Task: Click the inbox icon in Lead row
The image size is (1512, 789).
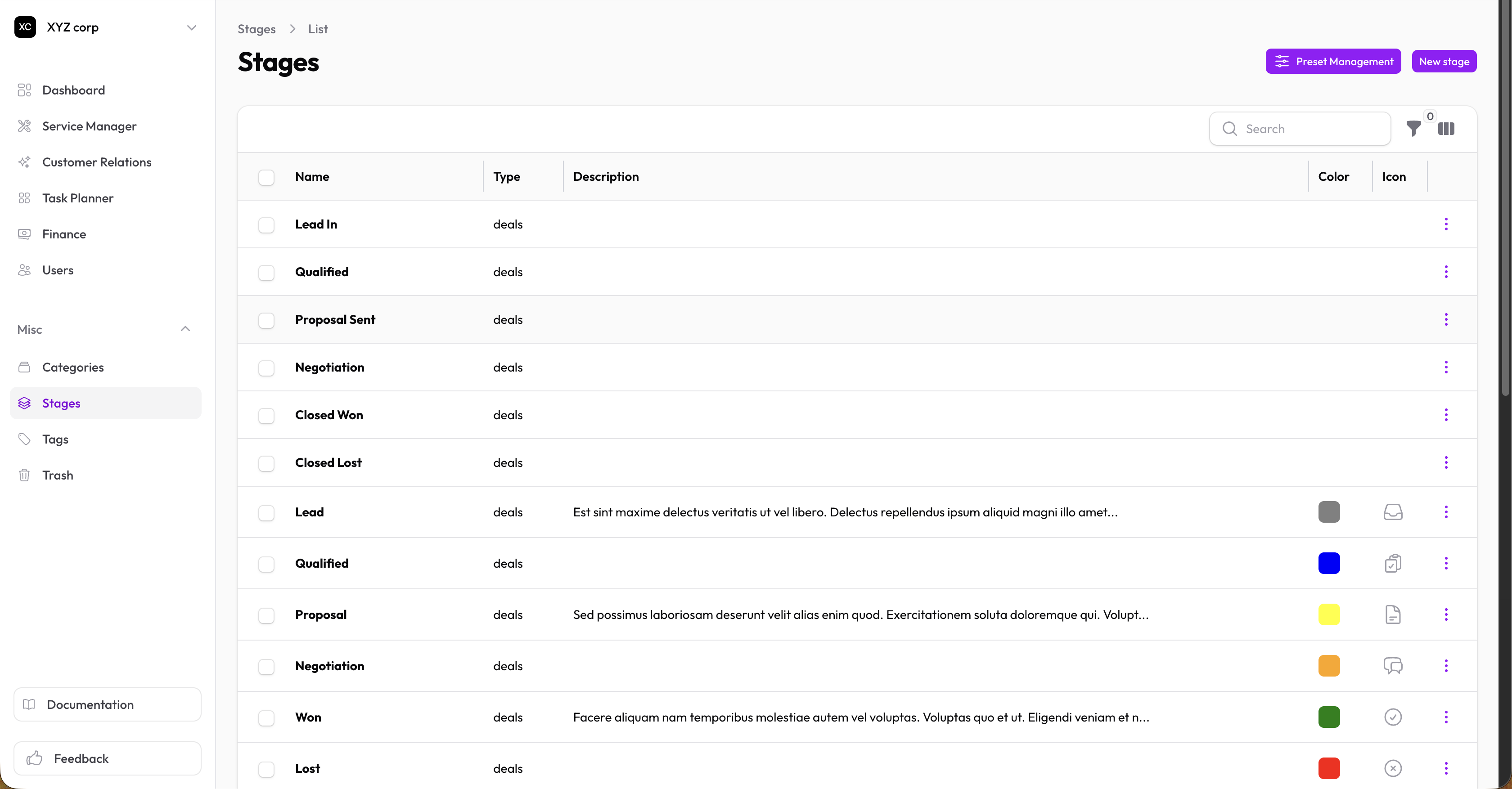Action: pos(1392,512)
